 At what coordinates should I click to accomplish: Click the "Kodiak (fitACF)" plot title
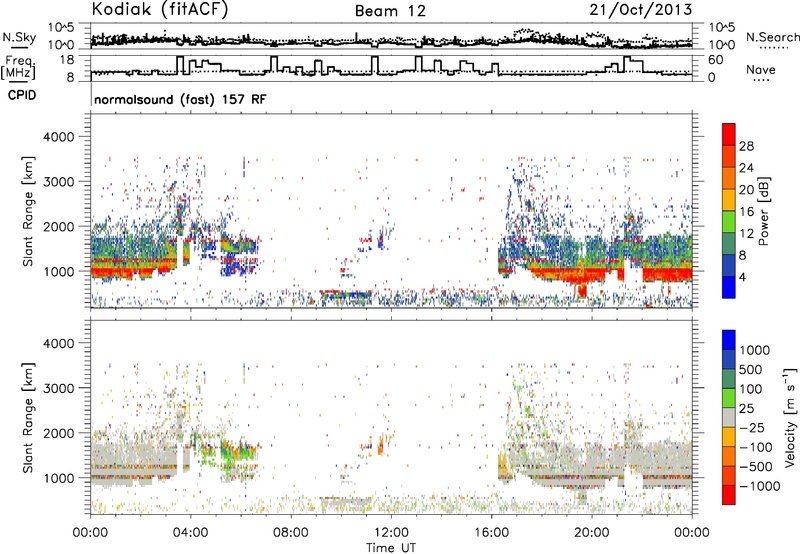(x=160, y=10)
